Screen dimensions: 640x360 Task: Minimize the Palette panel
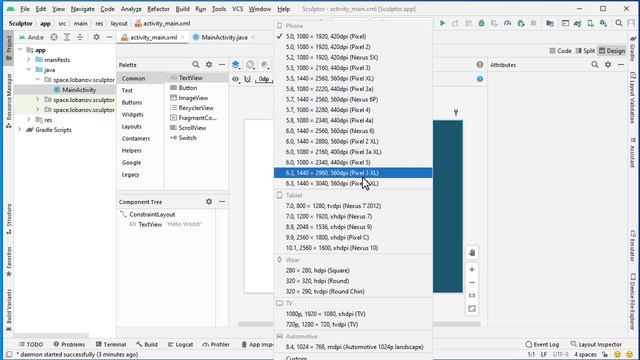[x=222, y=64]
